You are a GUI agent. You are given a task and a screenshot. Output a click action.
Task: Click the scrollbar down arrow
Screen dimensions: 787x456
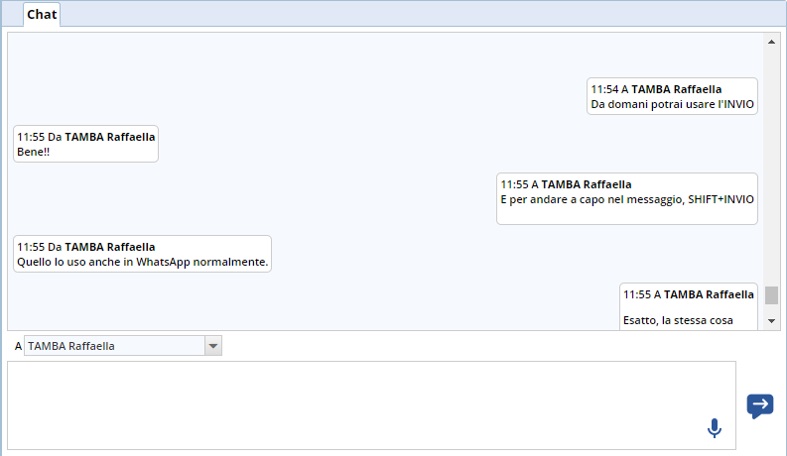tap(771, 320)
